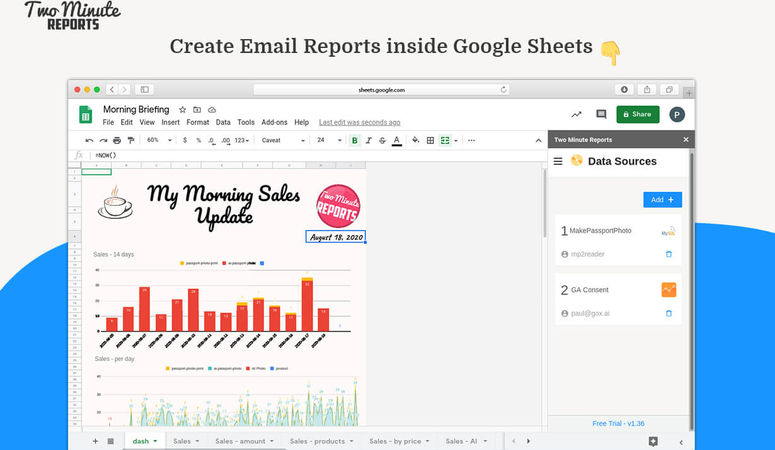
Task: Select the MakePassportPhoto data source
Action: 618,240
